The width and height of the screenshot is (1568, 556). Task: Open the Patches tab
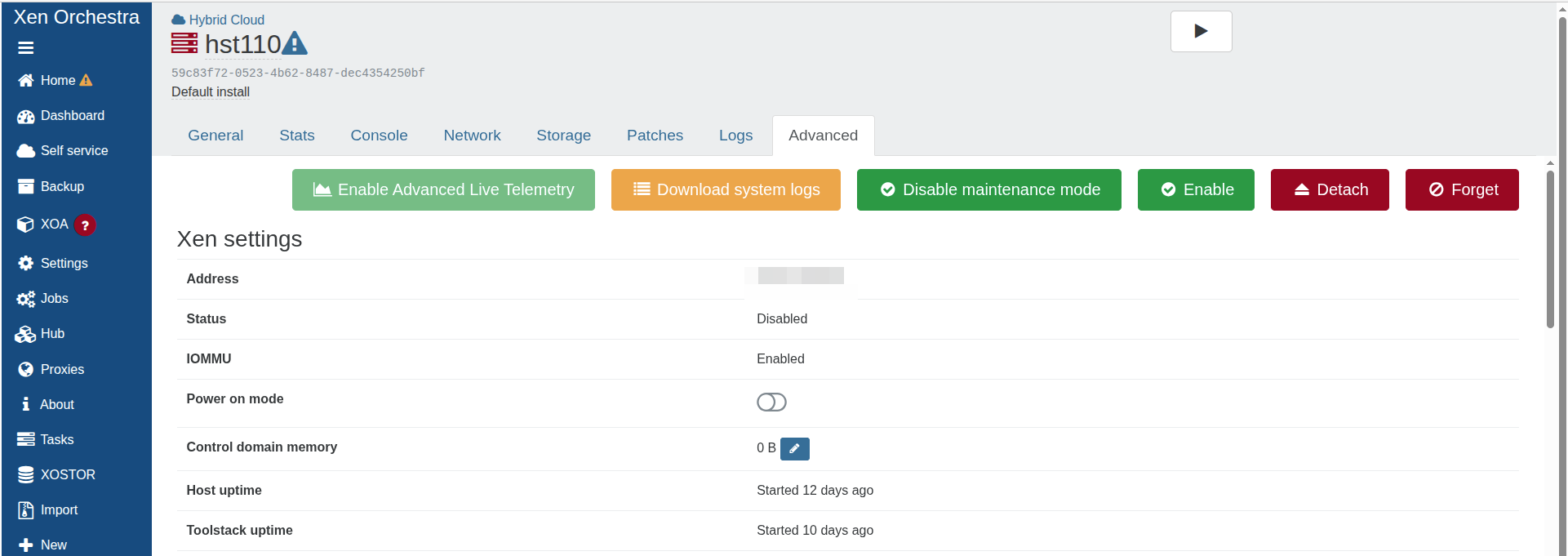tap(655, 136)
